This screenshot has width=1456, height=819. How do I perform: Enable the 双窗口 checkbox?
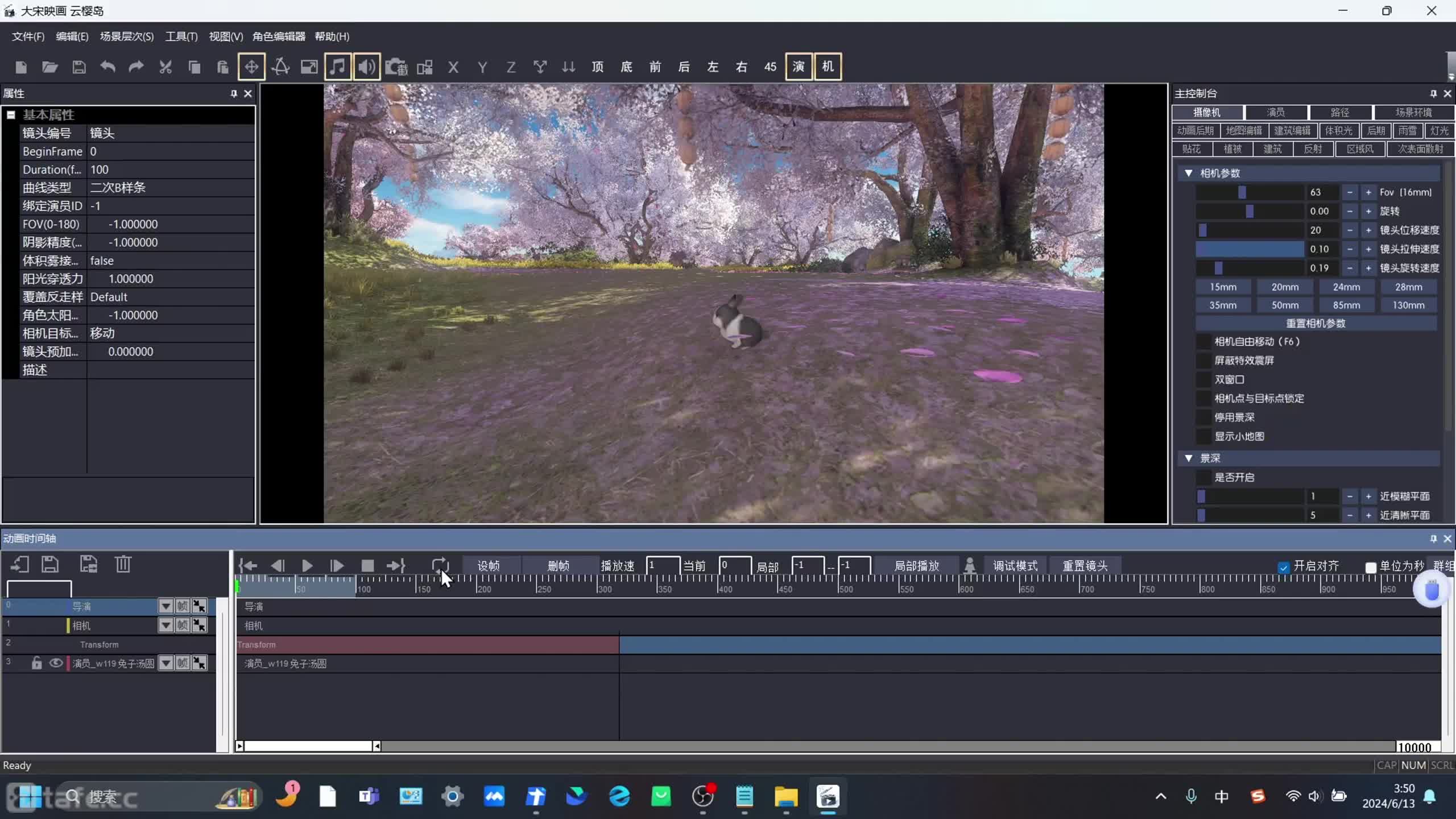click(x=1203, y=379)
